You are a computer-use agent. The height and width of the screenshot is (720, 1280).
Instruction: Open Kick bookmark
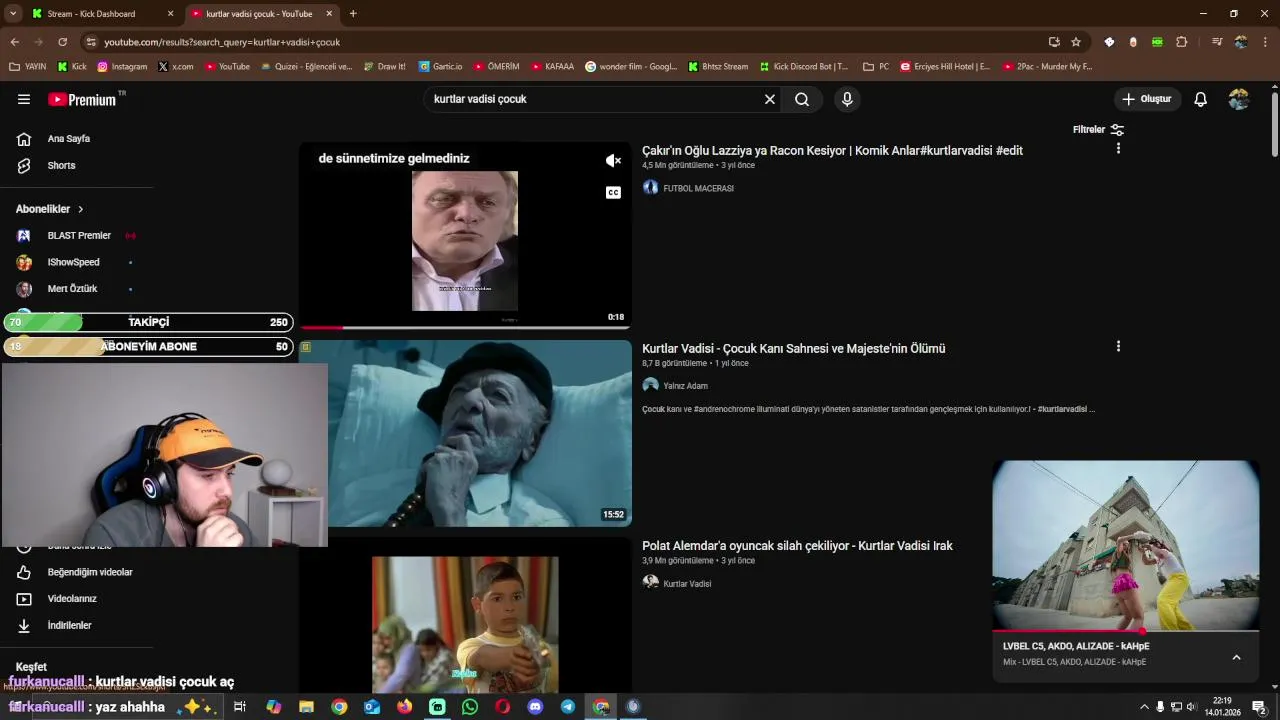tap(72, 67)
